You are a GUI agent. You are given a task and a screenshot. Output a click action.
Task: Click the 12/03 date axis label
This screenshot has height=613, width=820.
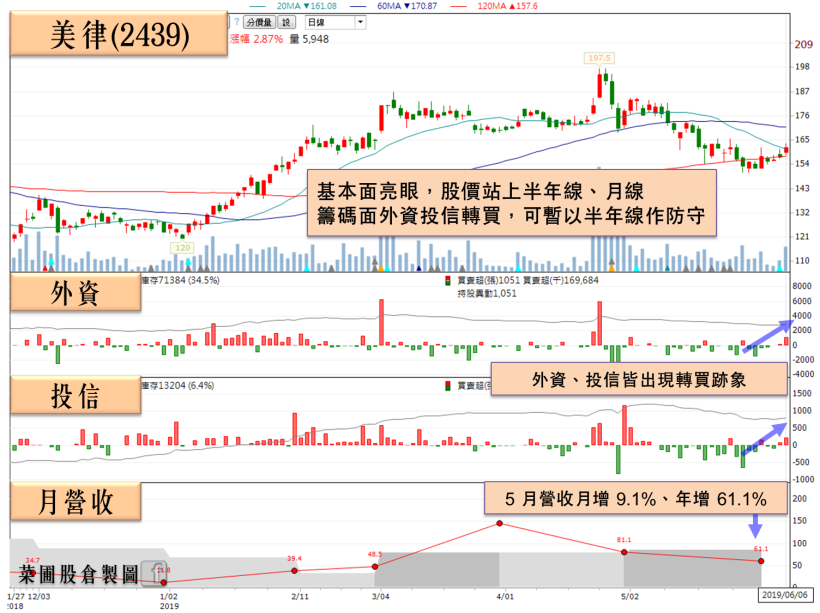(x=39, y=596)
